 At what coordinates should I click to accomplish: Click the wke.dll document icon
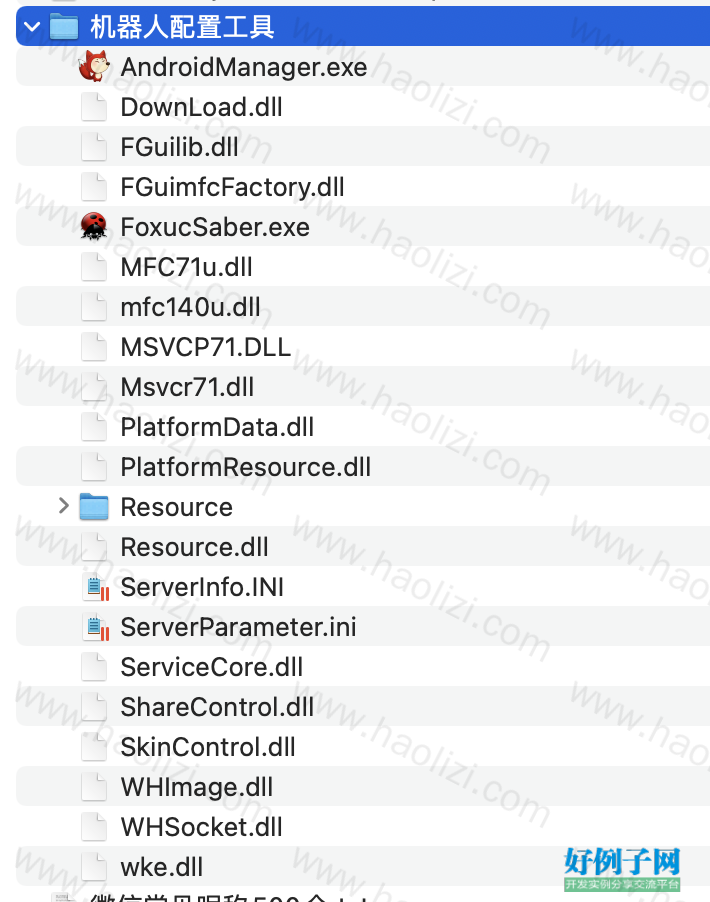94,867
